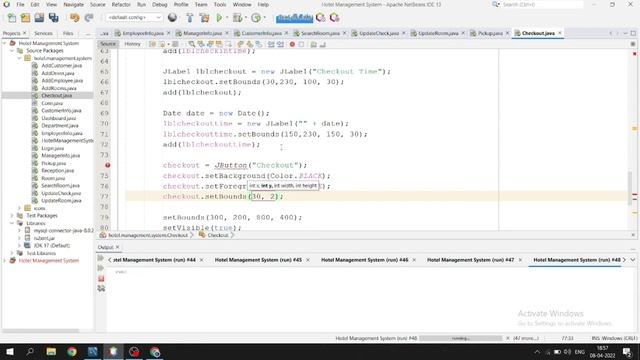Click the Open Project toolbar icon
The width and height of the screenshot is (640, 360).
39,18
